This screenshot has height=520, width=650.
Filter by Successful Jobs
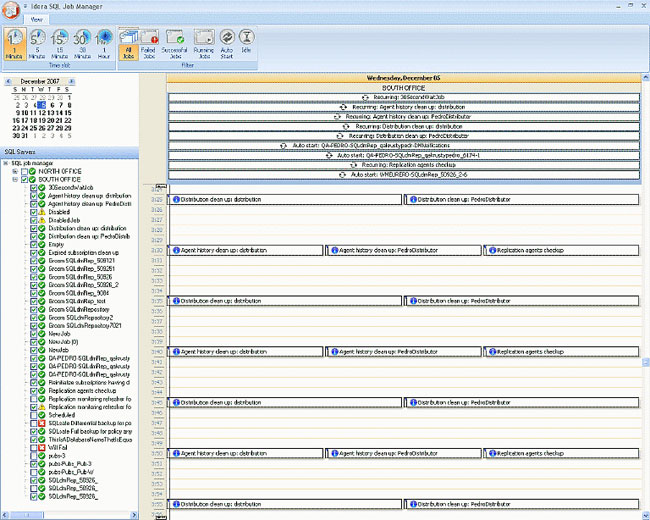[175, 44]
